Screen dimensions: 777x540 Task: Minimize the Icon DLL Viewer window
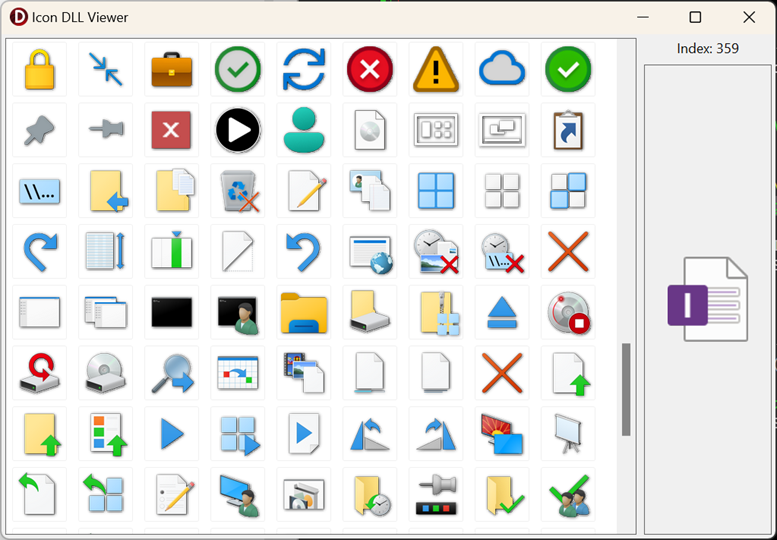click(x=643, y=17)
